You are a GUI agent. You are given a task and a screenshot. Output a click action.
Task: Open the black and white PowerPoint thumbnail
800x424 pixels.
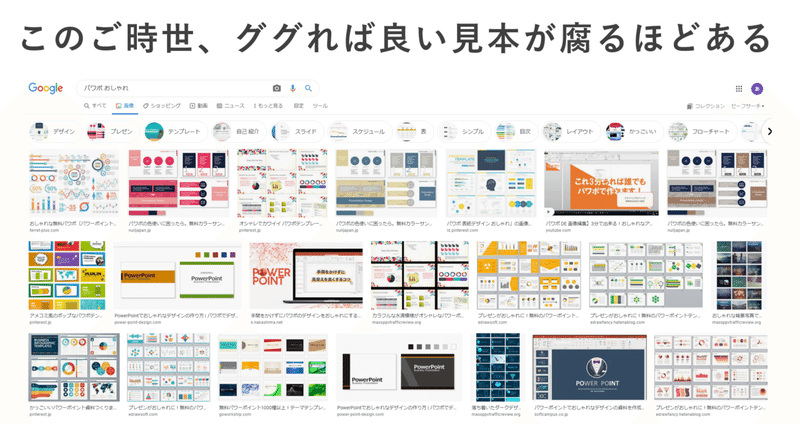point(399,367)
